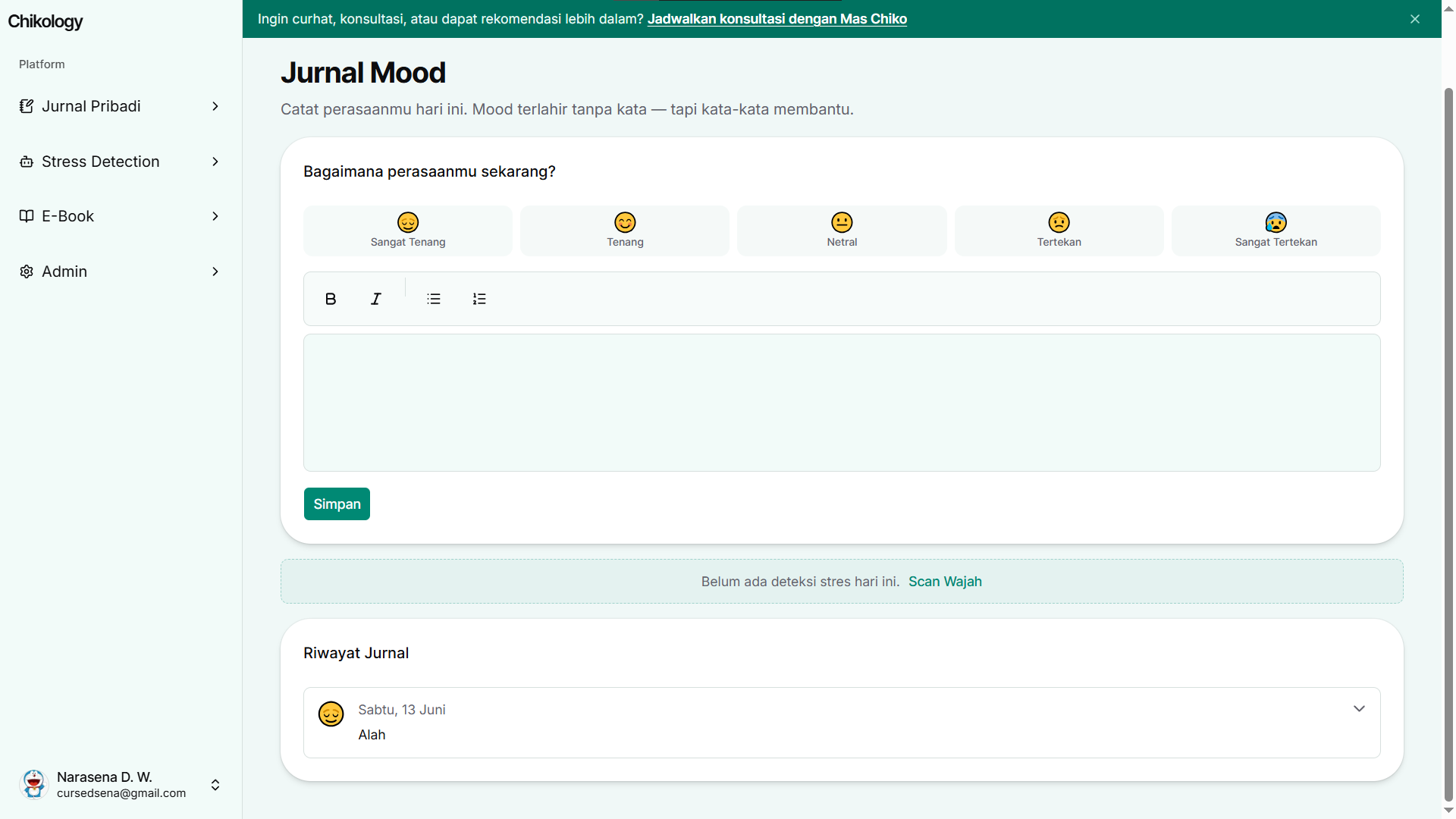Click the Narasena D. W. avatar

34,785
